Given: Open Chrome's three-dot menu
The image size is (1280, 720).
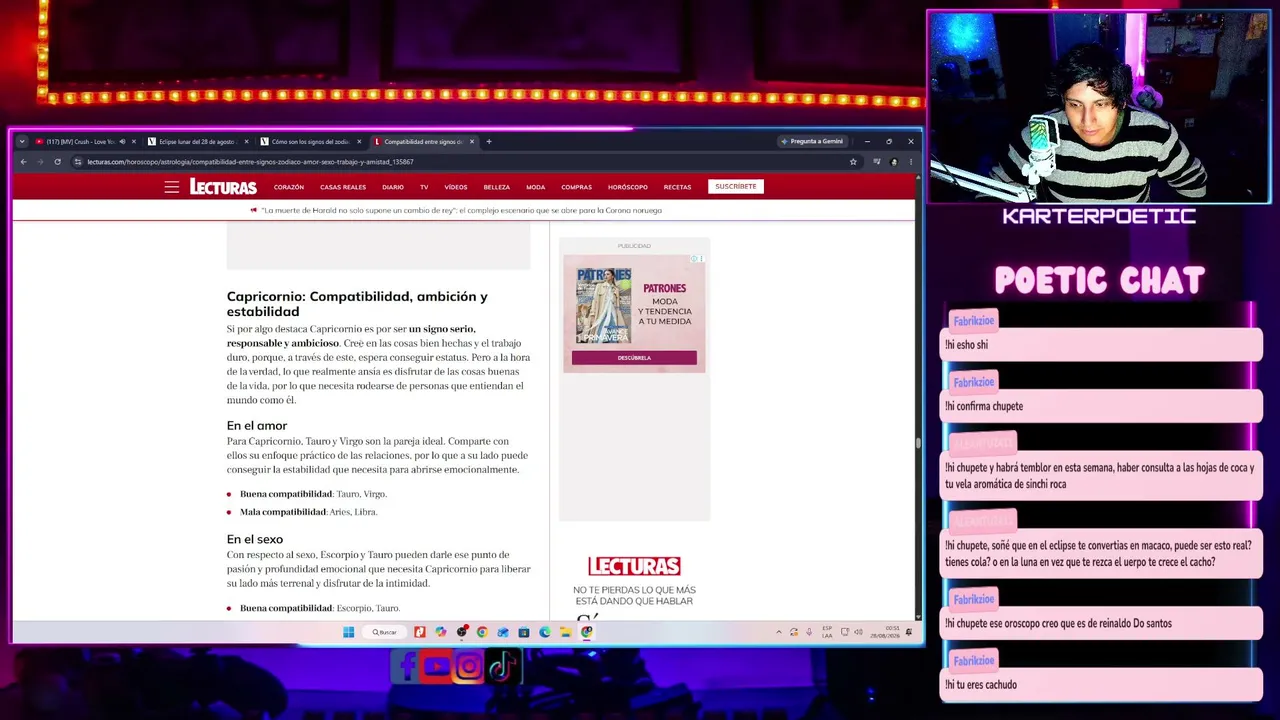Looking at the screenshot, I should (x=910, y=162).
